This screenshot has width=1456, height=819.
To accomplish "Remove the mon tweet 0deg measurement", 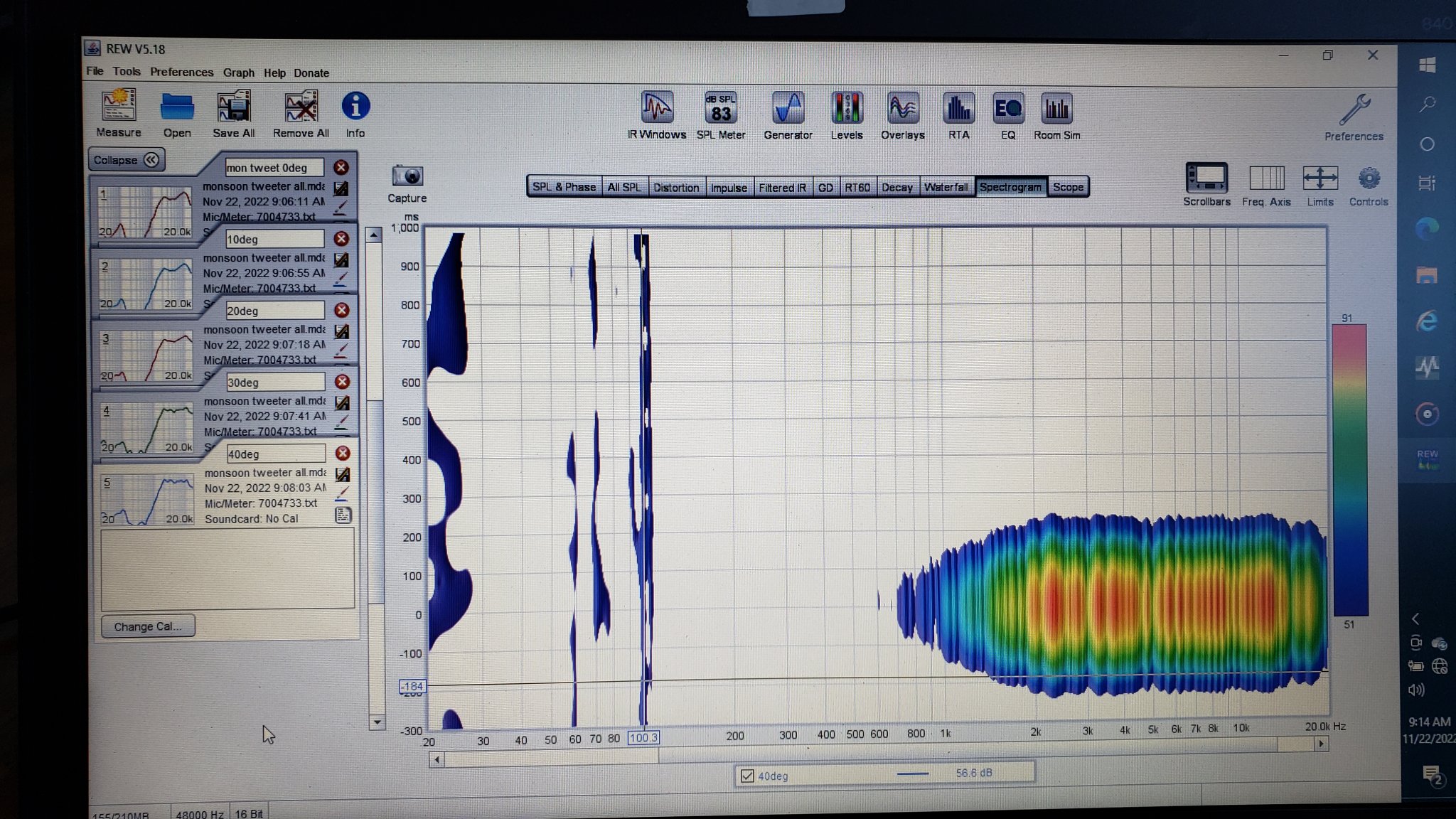I will click(341, 167).
